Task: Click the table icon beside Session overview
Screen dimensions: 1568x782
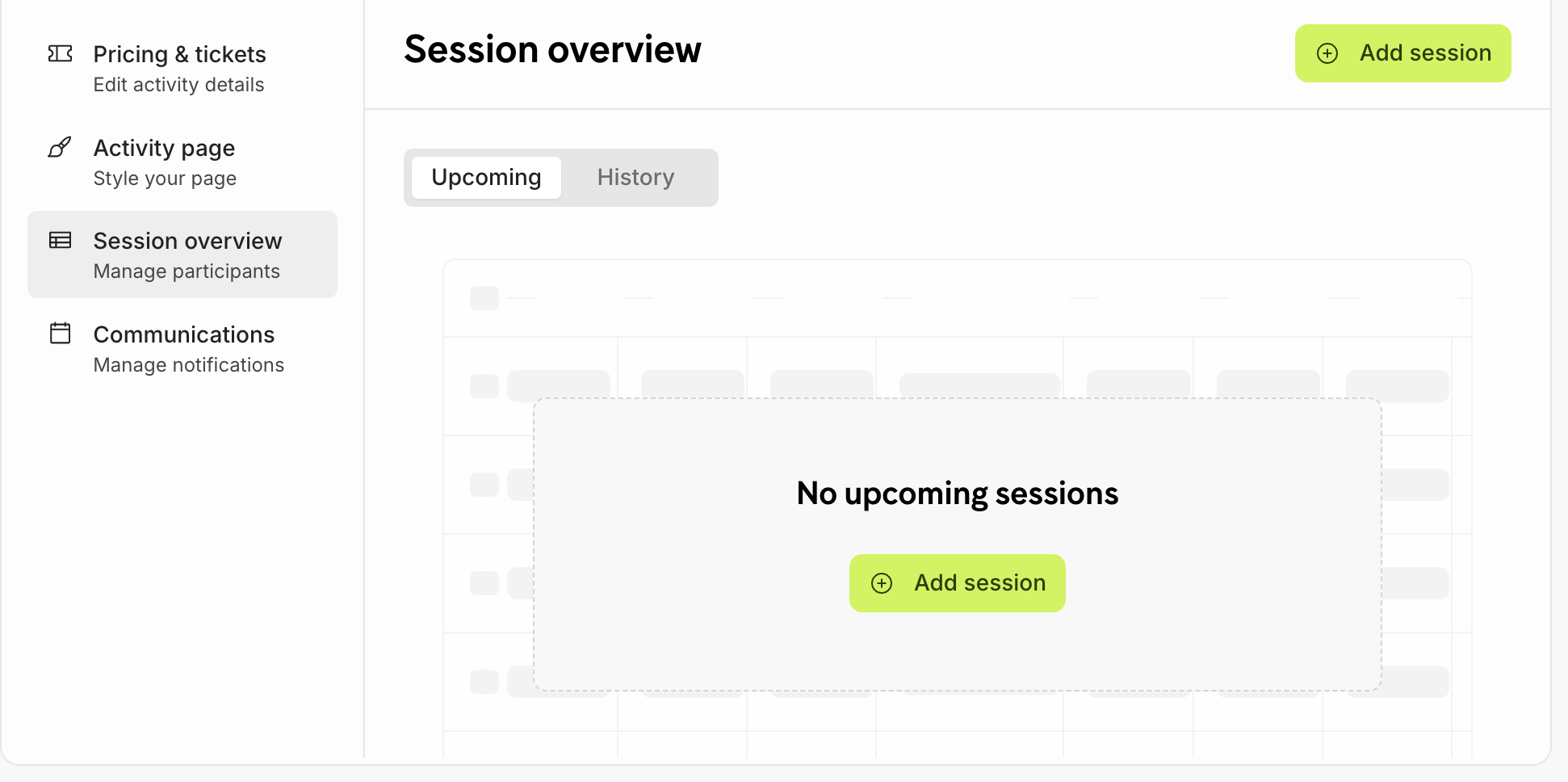Action: coord(61,240)
